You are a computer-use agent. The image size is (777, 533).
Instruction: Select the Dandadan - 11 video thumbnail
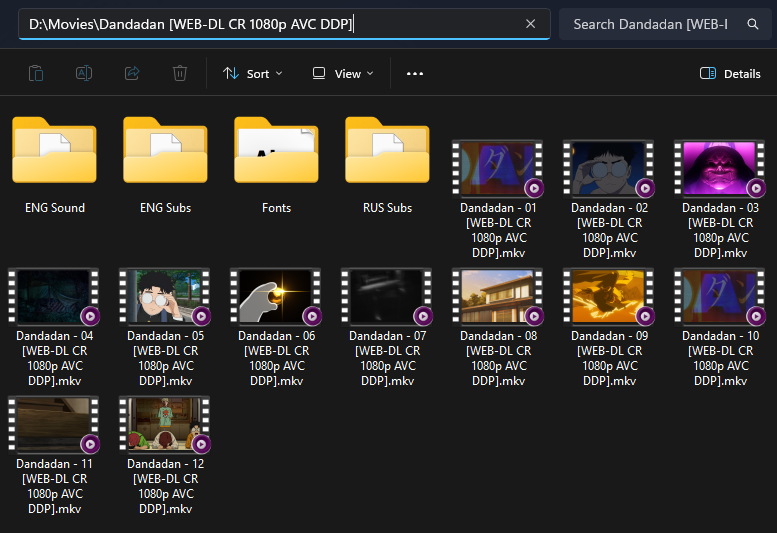coord(54,424)
